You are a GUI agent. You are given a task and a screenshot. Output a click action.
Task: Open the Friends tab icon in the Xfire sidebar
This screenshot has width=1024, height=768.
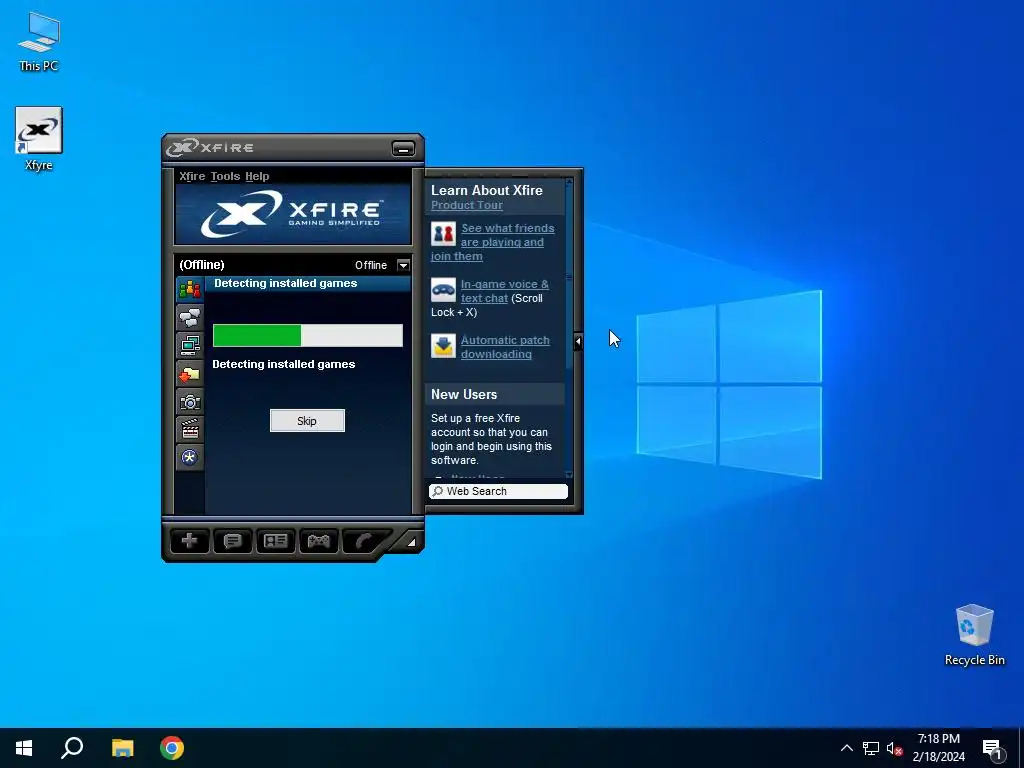(x=189, y=289)
